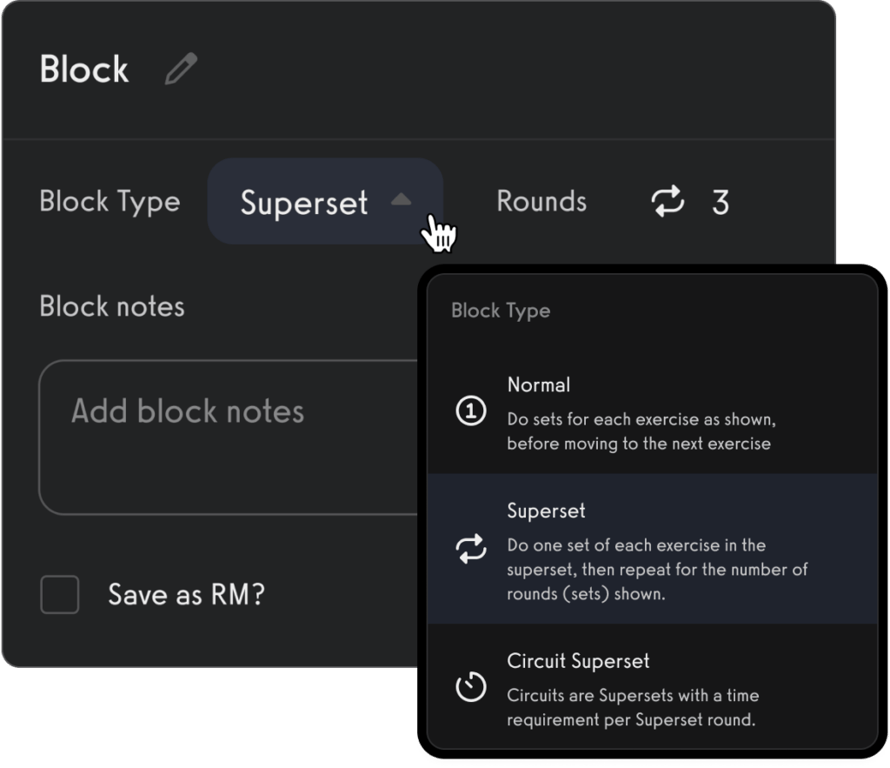This screenshot has width=890, height=768.
Task: Tick the Save as RM checkbox
Action: (x=60, y=595)
